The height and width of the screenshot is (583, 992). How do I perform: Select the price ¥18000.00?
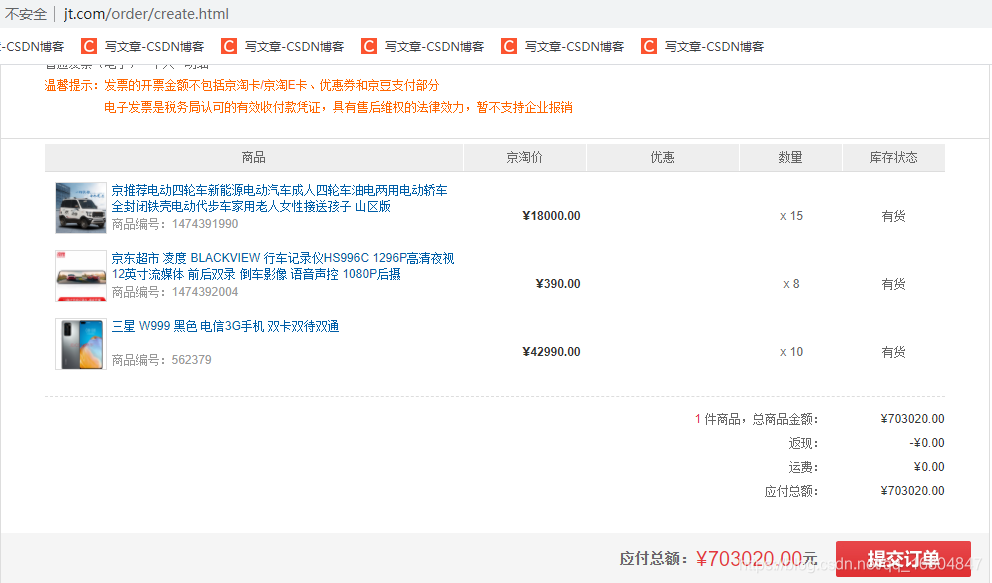551,216
